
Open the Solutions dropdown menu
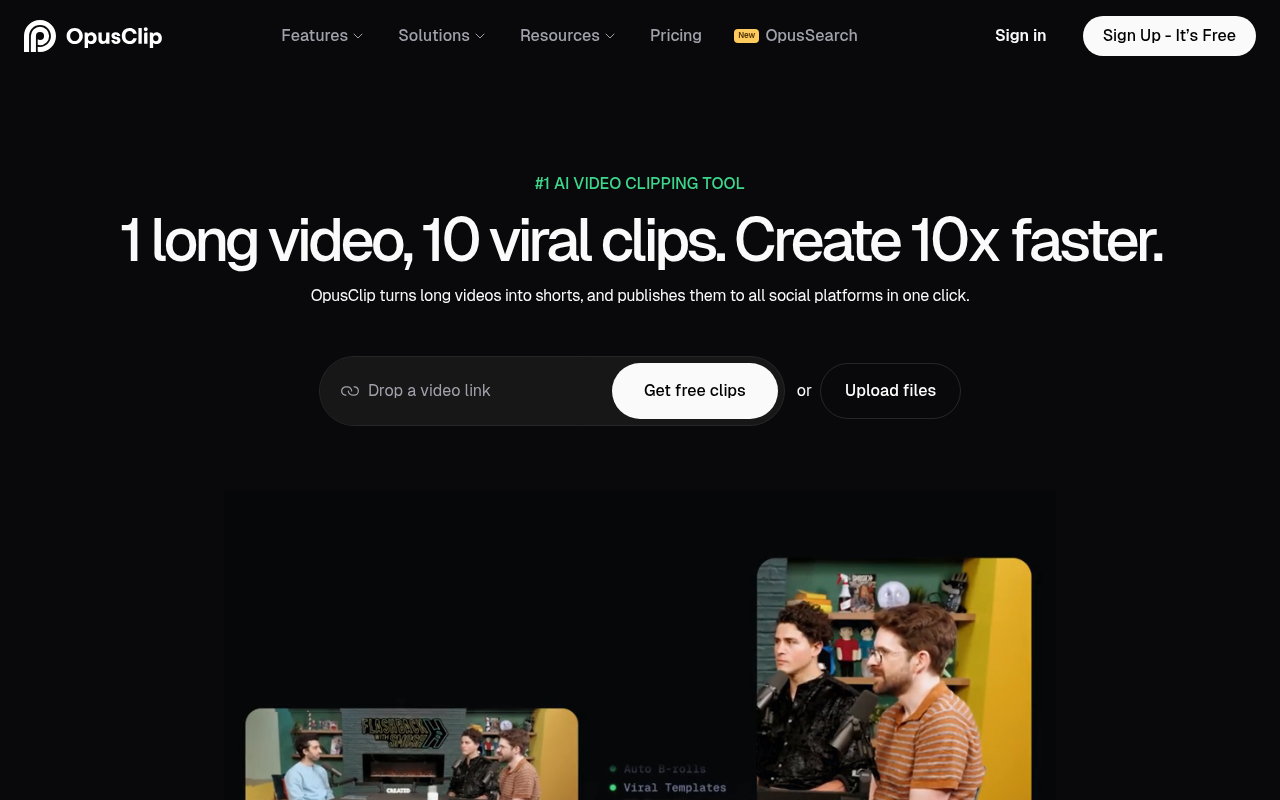pyautogui.click(x=441, y=36)
